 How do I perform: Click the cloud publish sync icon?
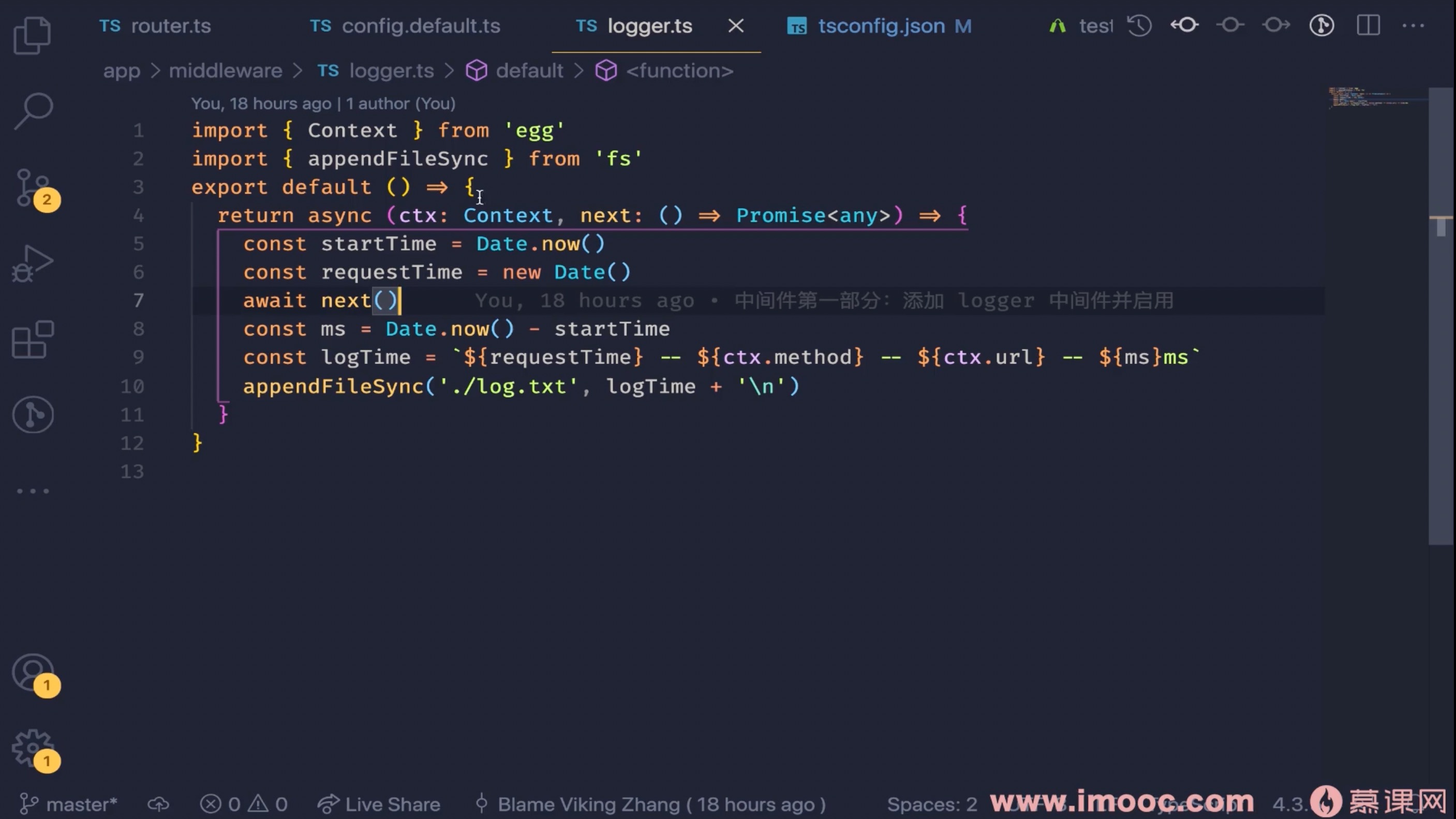pos(158,805)
